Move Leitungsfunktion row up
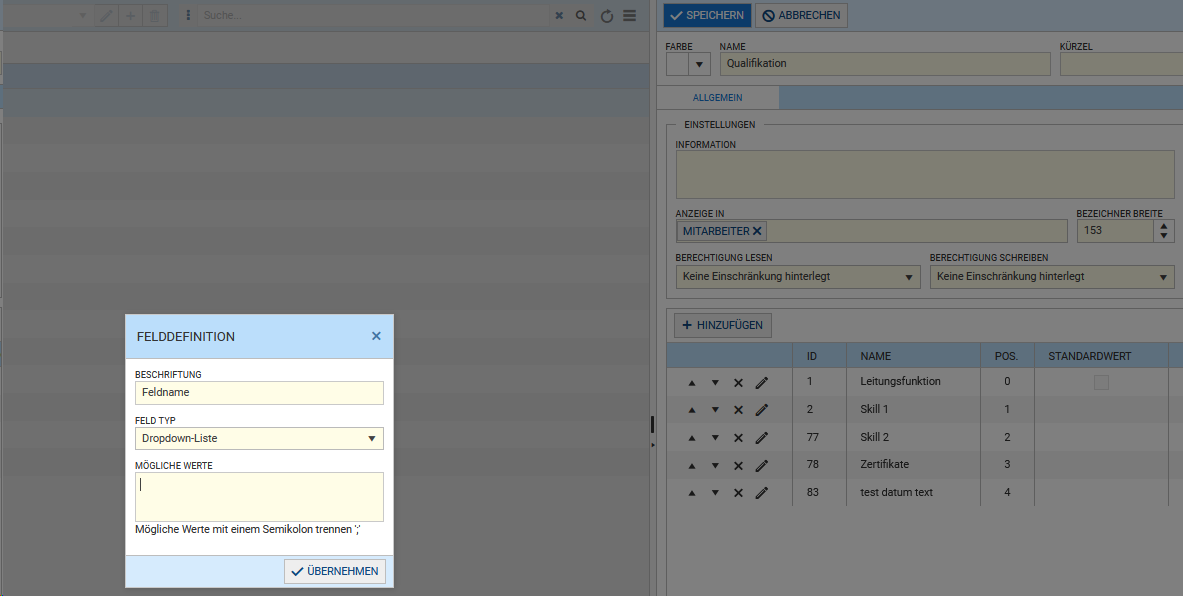 click(x=692, y=383)
